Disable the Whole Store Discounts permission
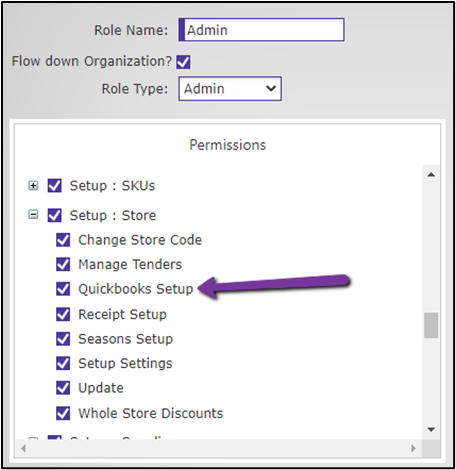The image size is (456, 470). (63, 413)
